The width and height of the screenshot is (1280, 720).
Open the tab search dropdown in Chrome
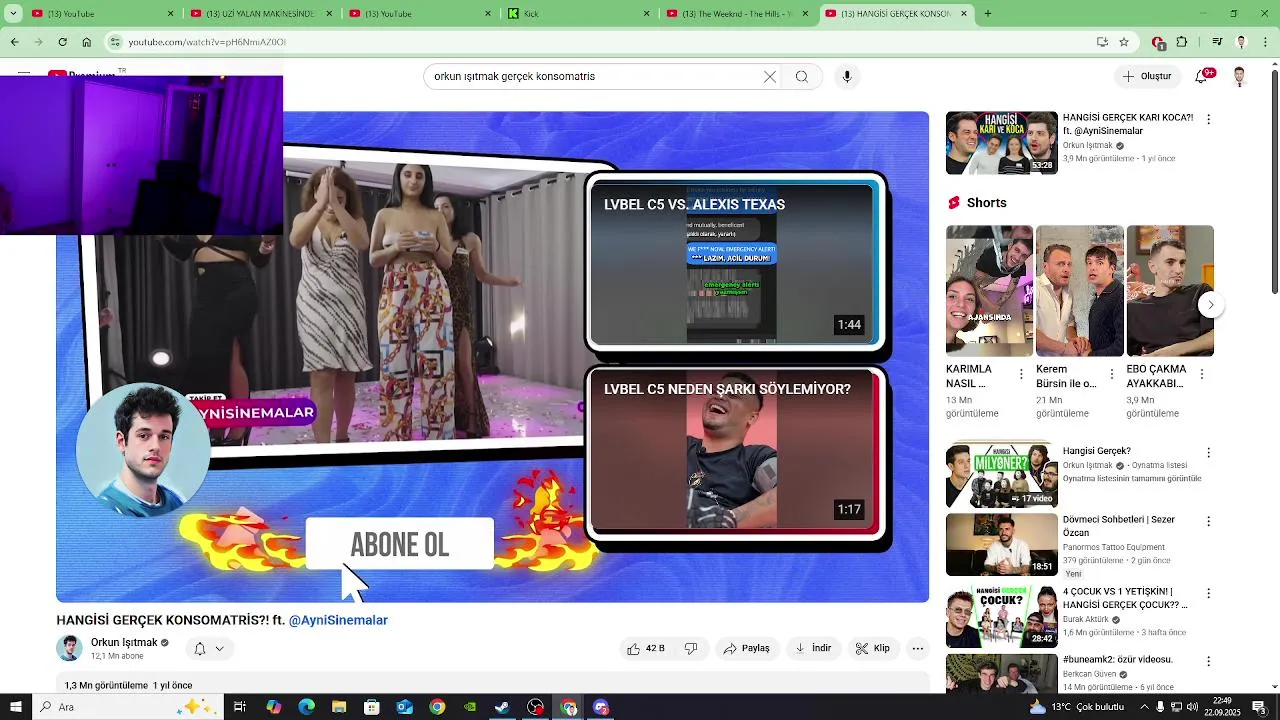14,14
